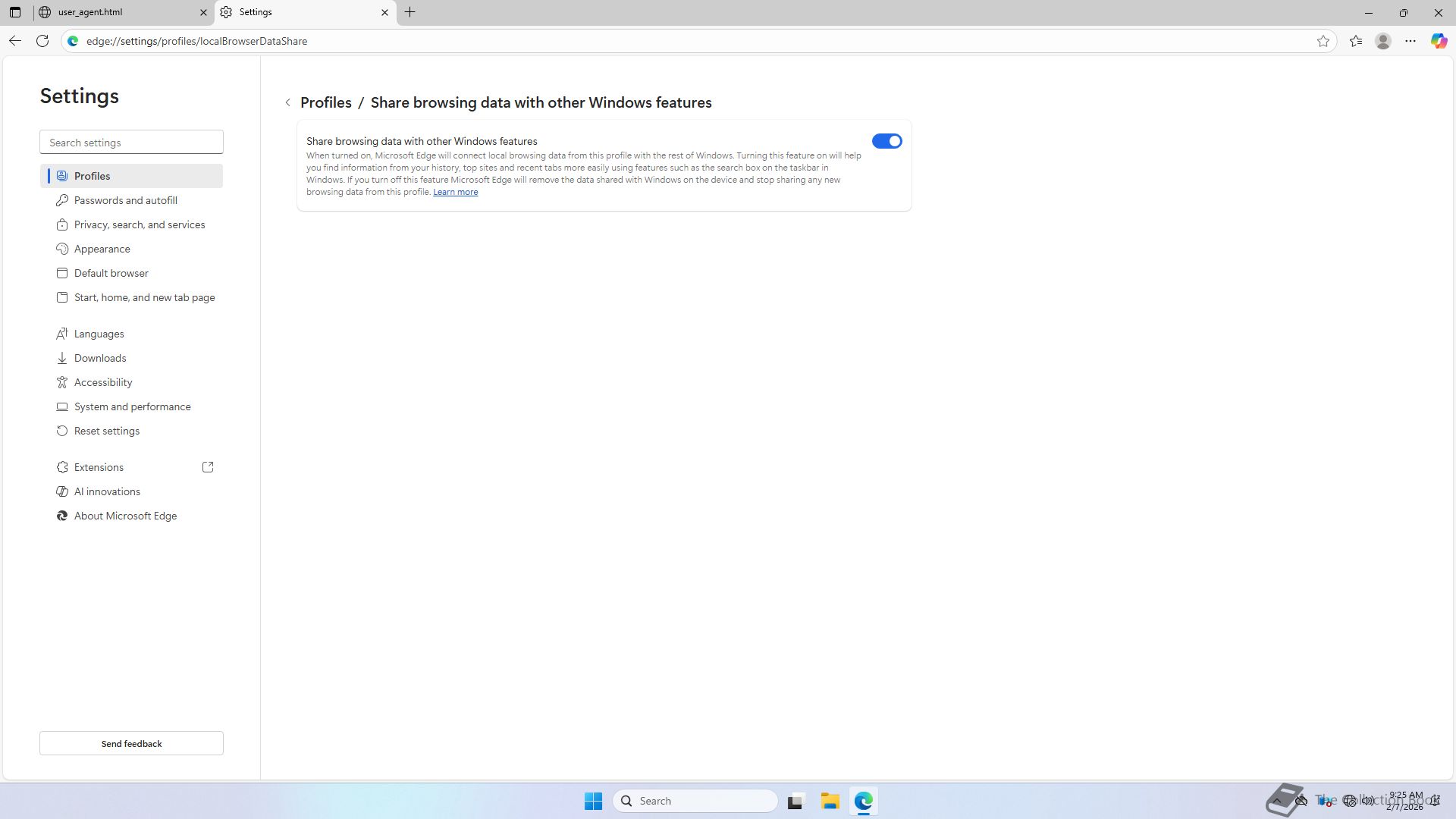Focus the Search settings field
This screenshot has width=1456, height=819.
tap(131, 143)
